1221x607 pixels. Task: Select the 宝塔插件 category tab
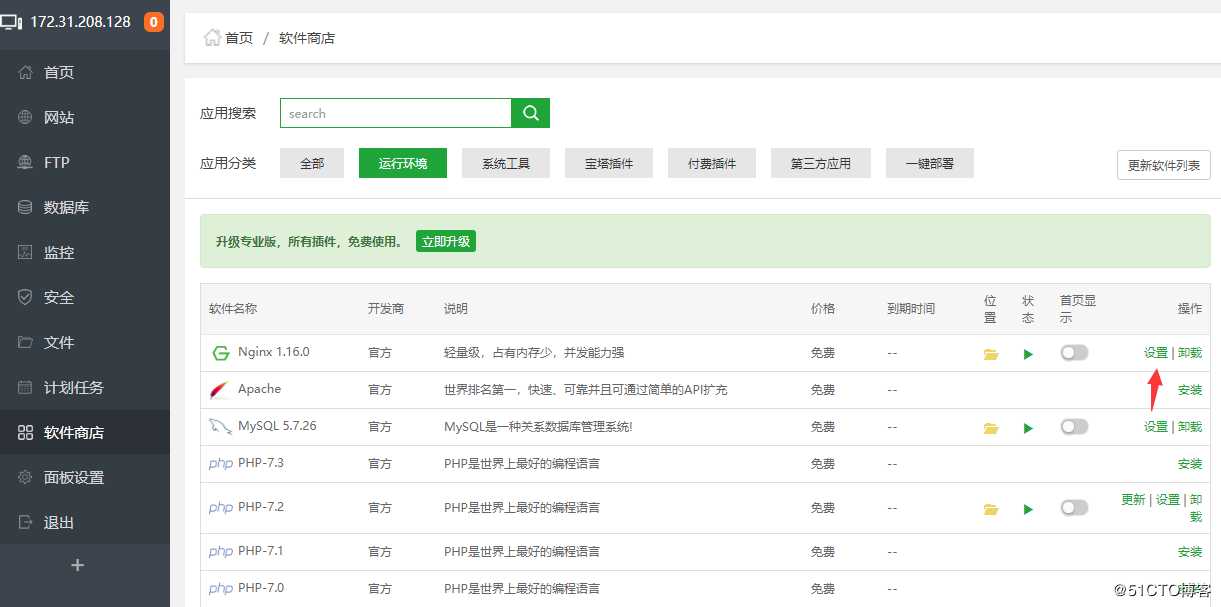coord(609,163)
